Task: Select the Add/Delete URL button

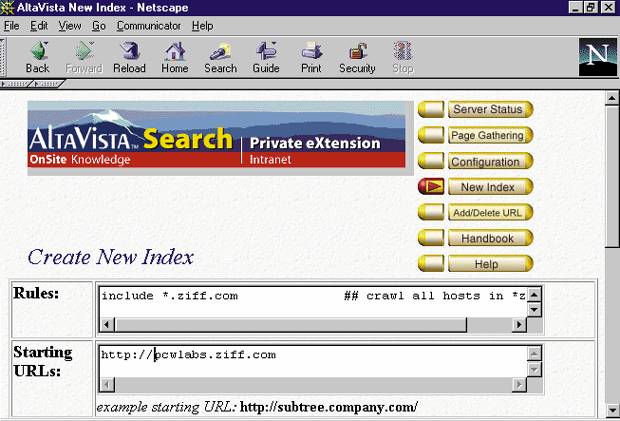Action: [487, 213]
